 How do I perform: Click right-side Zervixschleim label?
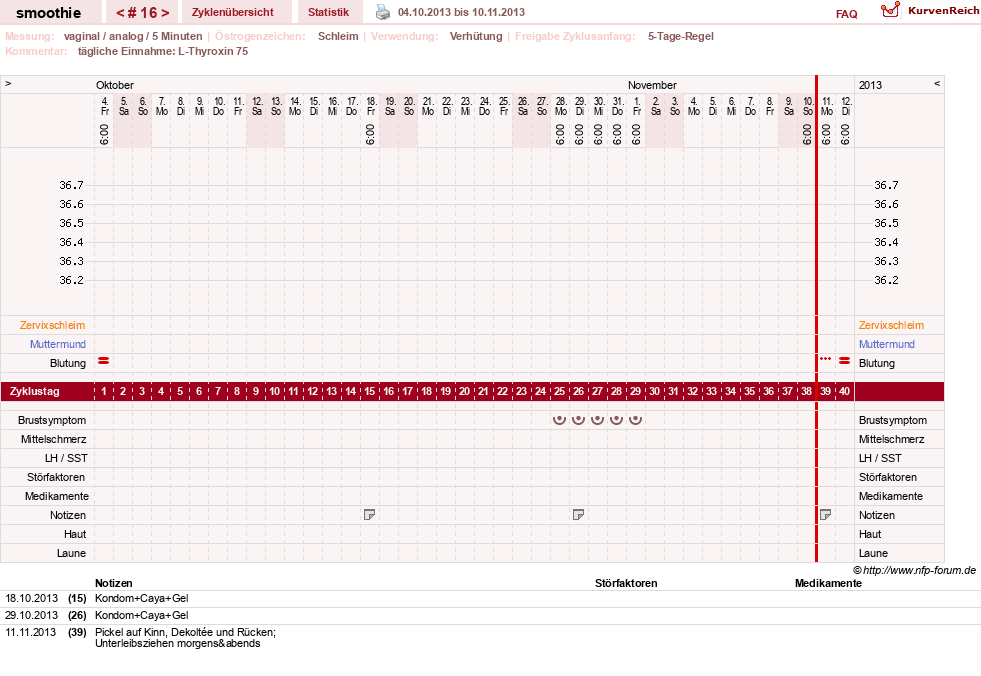(891, 325)
